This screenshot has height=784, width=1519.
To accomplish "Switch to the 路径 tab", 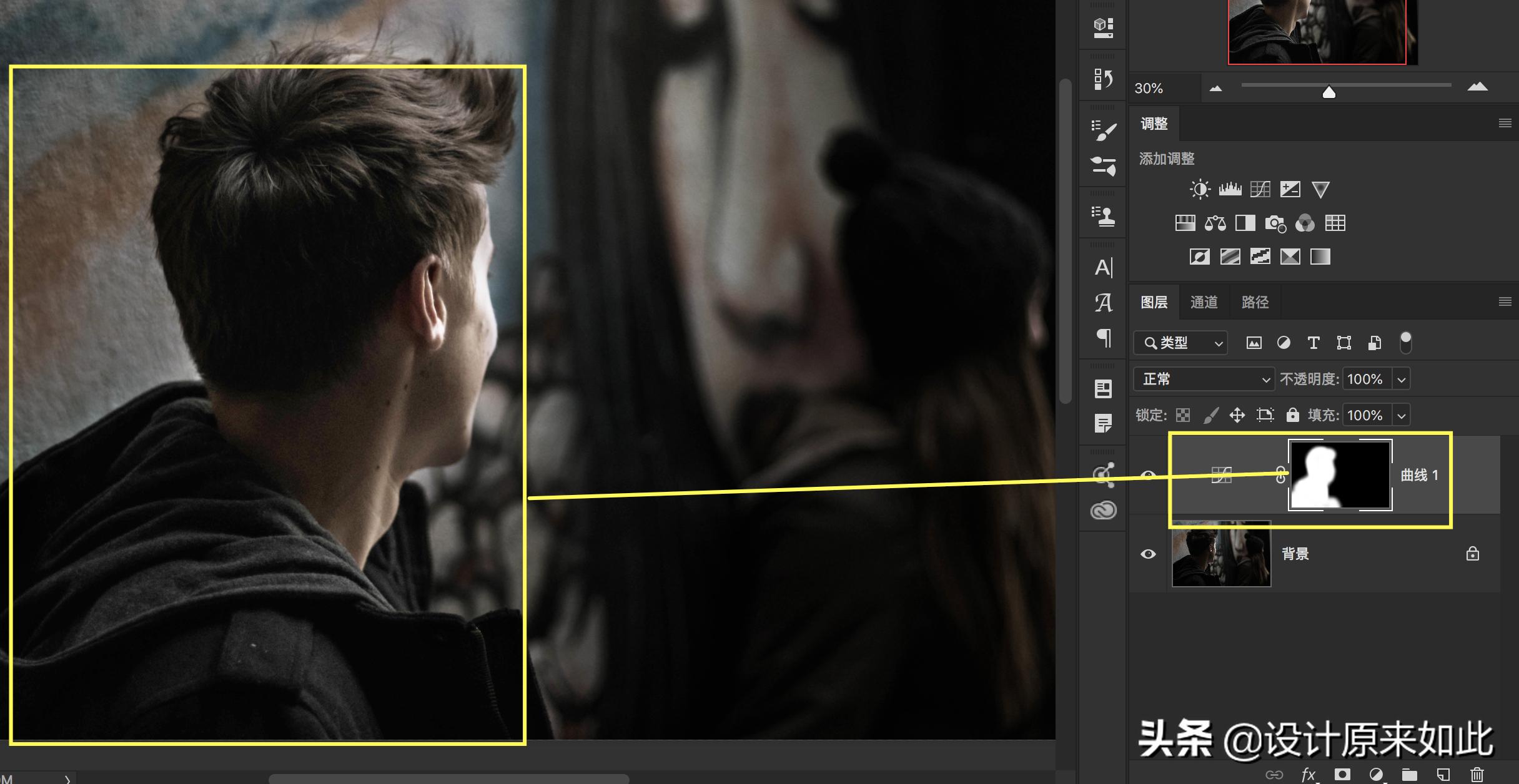I will point(1255,302).
